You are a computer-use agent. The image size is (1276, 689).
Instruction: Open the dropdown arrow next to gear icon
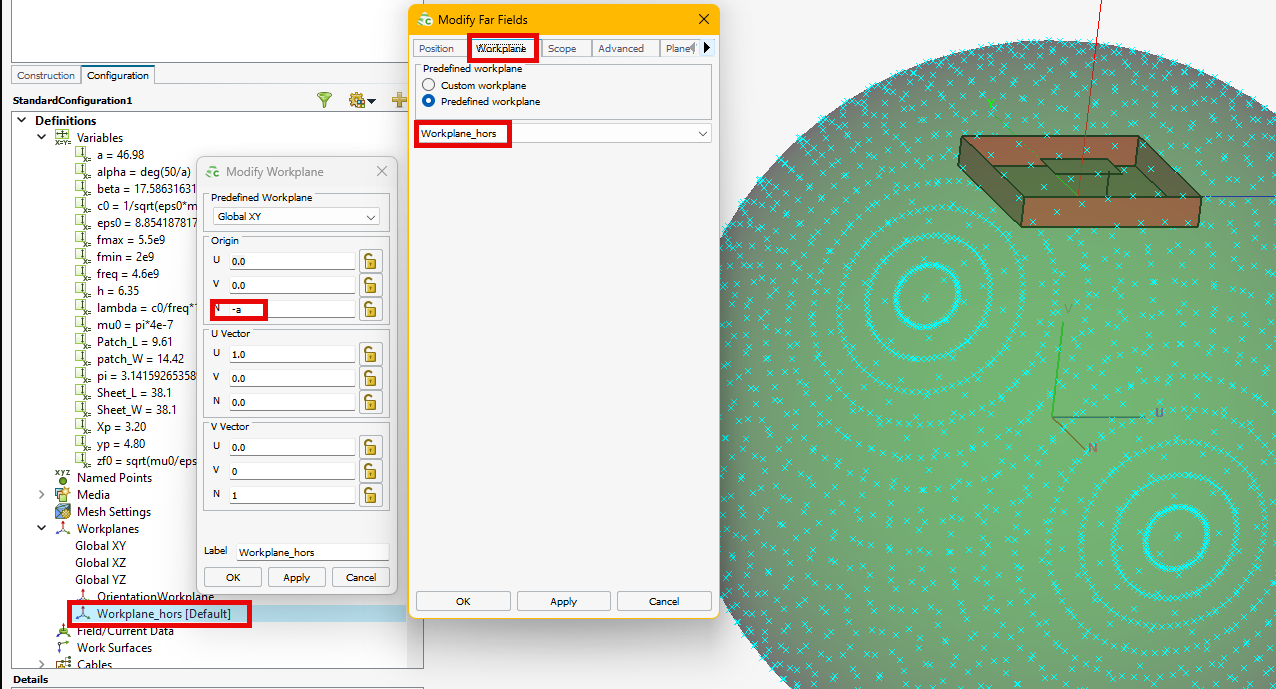(x=372, y=101)
